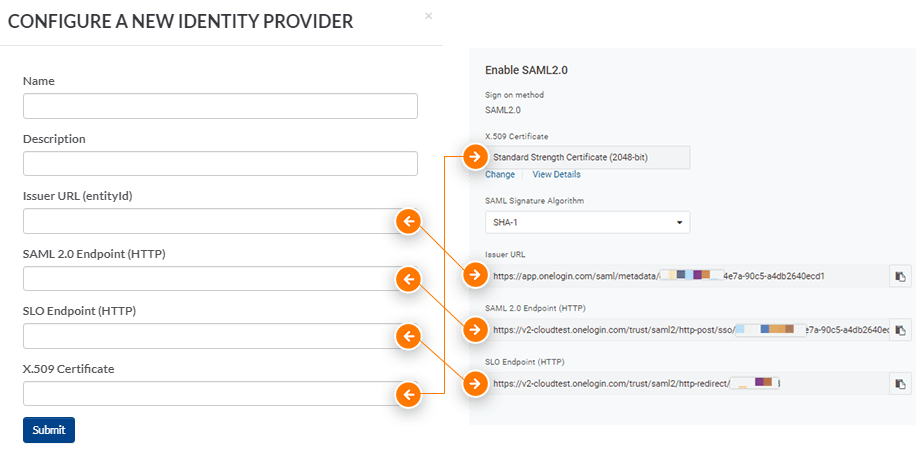The height and width of the screenshot is (467, 916).
Task: Copy the SAML 2.0 Endpoint URL
Action: pyautogui.click(x=900, y=330)
